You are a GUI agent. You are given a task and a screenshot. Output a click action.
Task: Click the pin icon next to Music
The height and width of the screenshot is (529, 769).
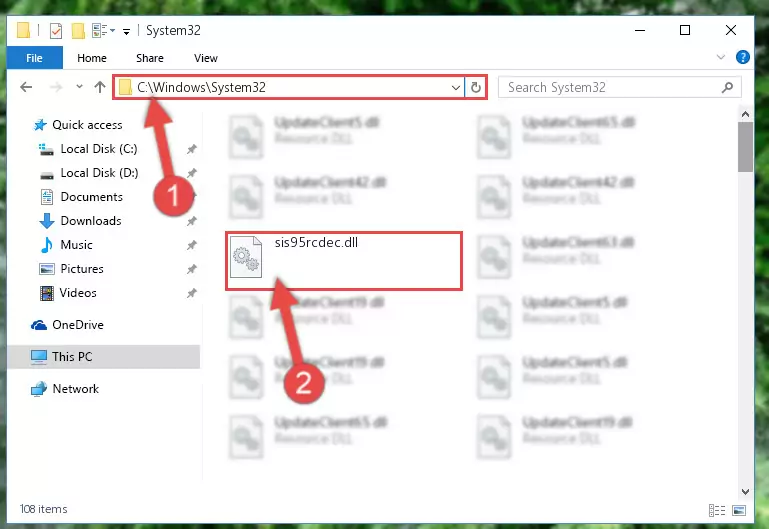pyautogui.click(x=192, y=245)
